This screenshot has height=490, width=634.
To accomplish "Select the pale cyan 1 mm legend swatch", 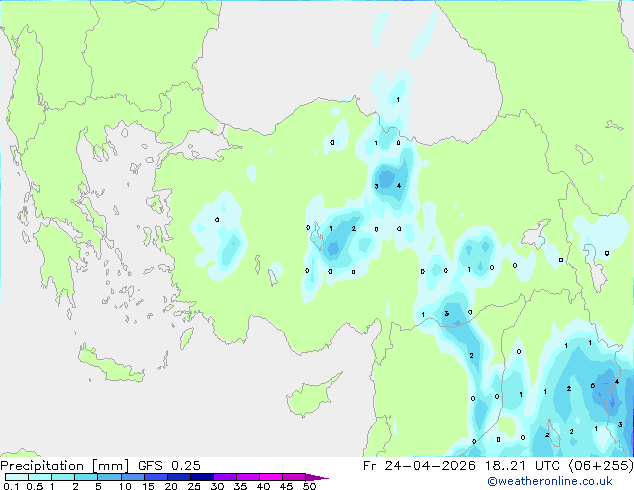I will [x=62, y=477].
